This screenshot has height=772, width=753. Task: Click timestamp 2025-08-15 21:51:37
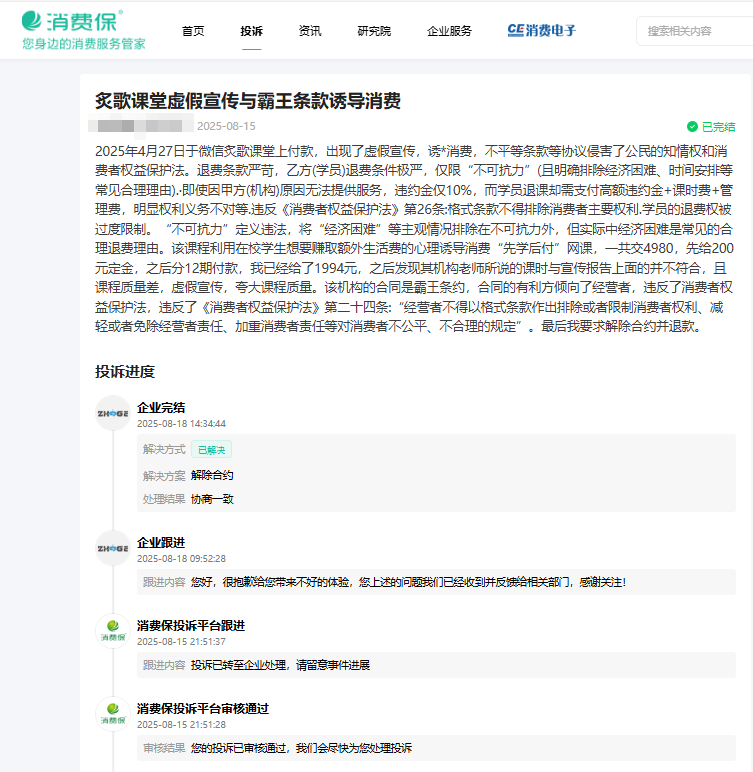click(x=181, y=642)
